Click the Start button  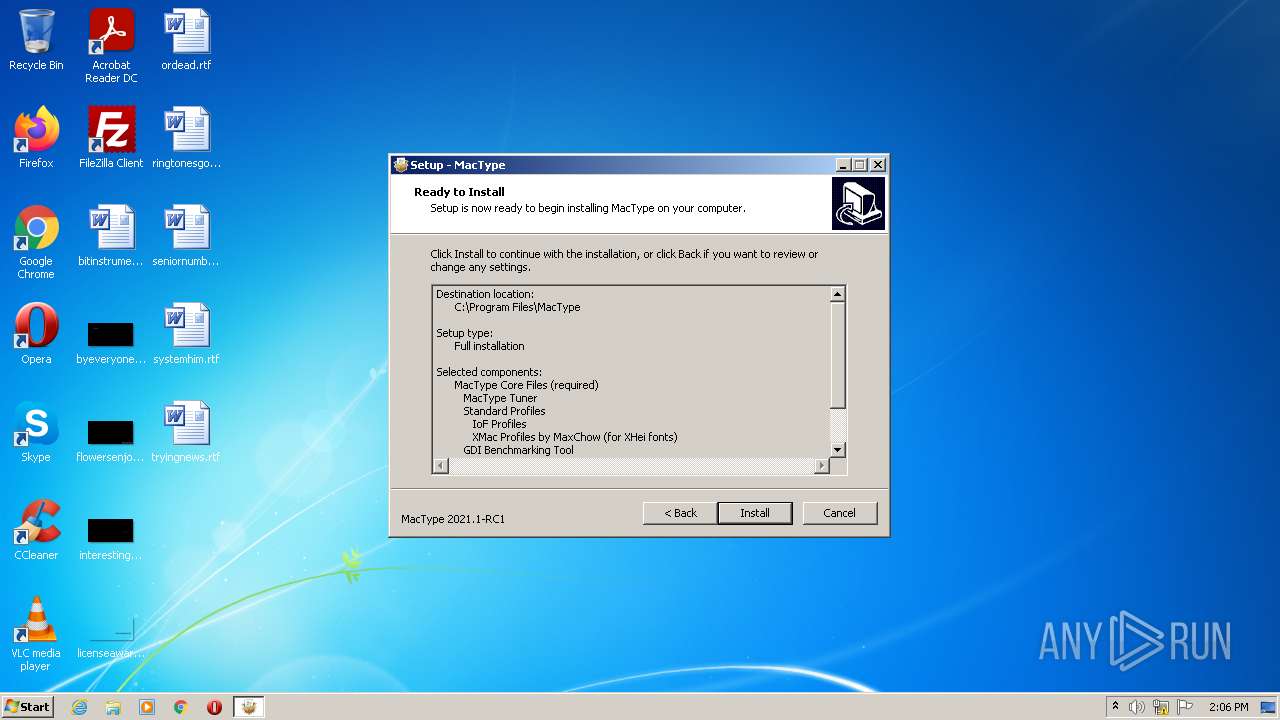click(x=28, y=707)
